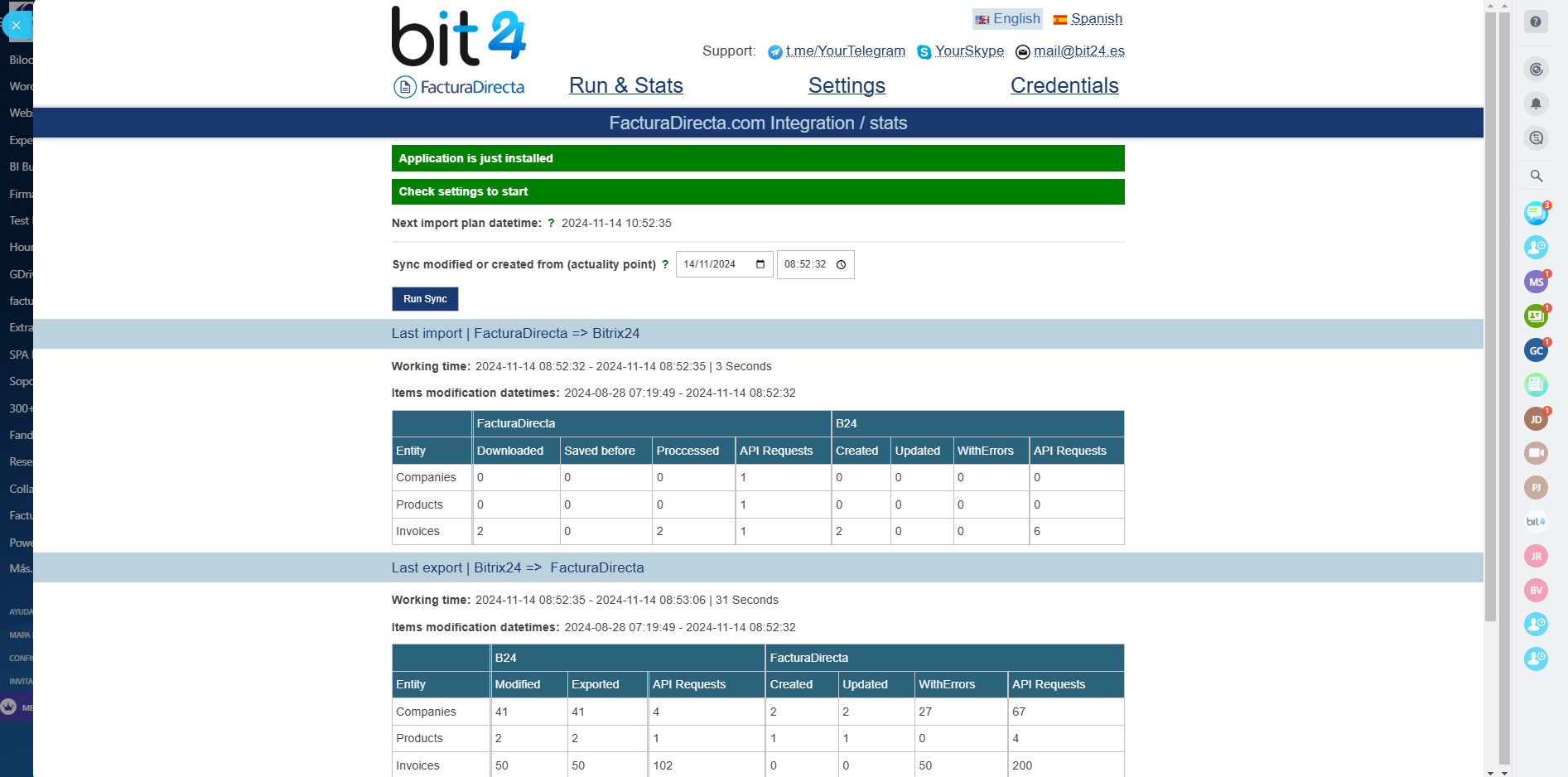Viewport: 1568px width, 777px height.
Task: Click the Skype support icon
Action: tap(924, 51)
